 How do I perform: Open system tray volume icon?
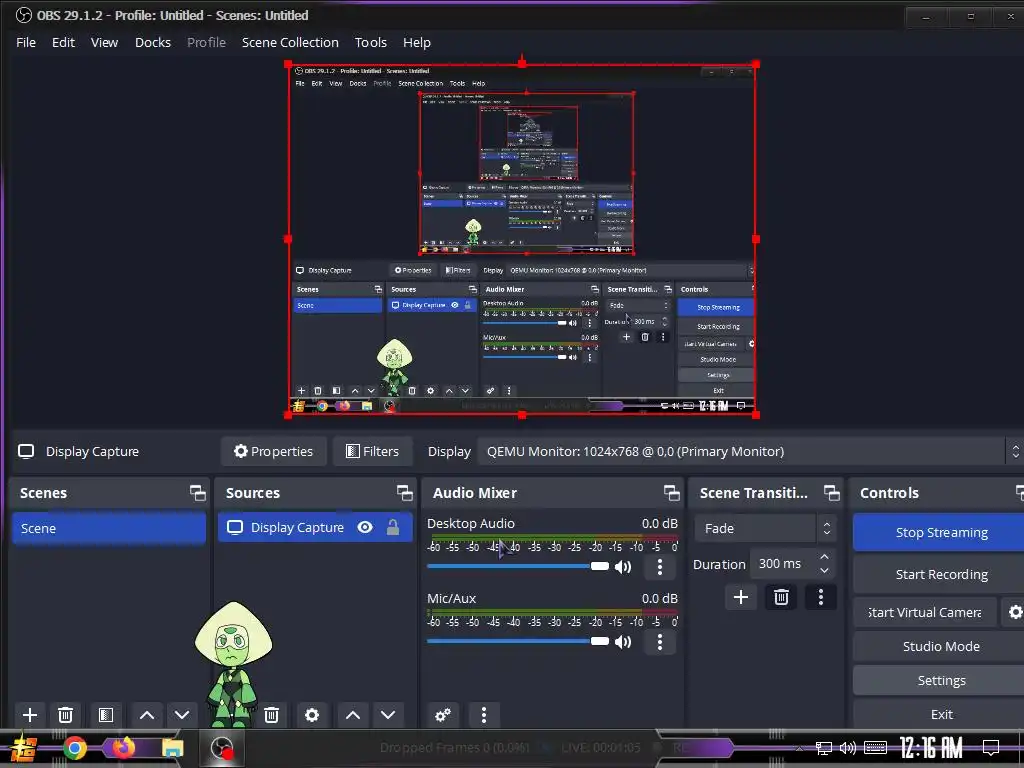pyautogui.click(x=848, y=748)
